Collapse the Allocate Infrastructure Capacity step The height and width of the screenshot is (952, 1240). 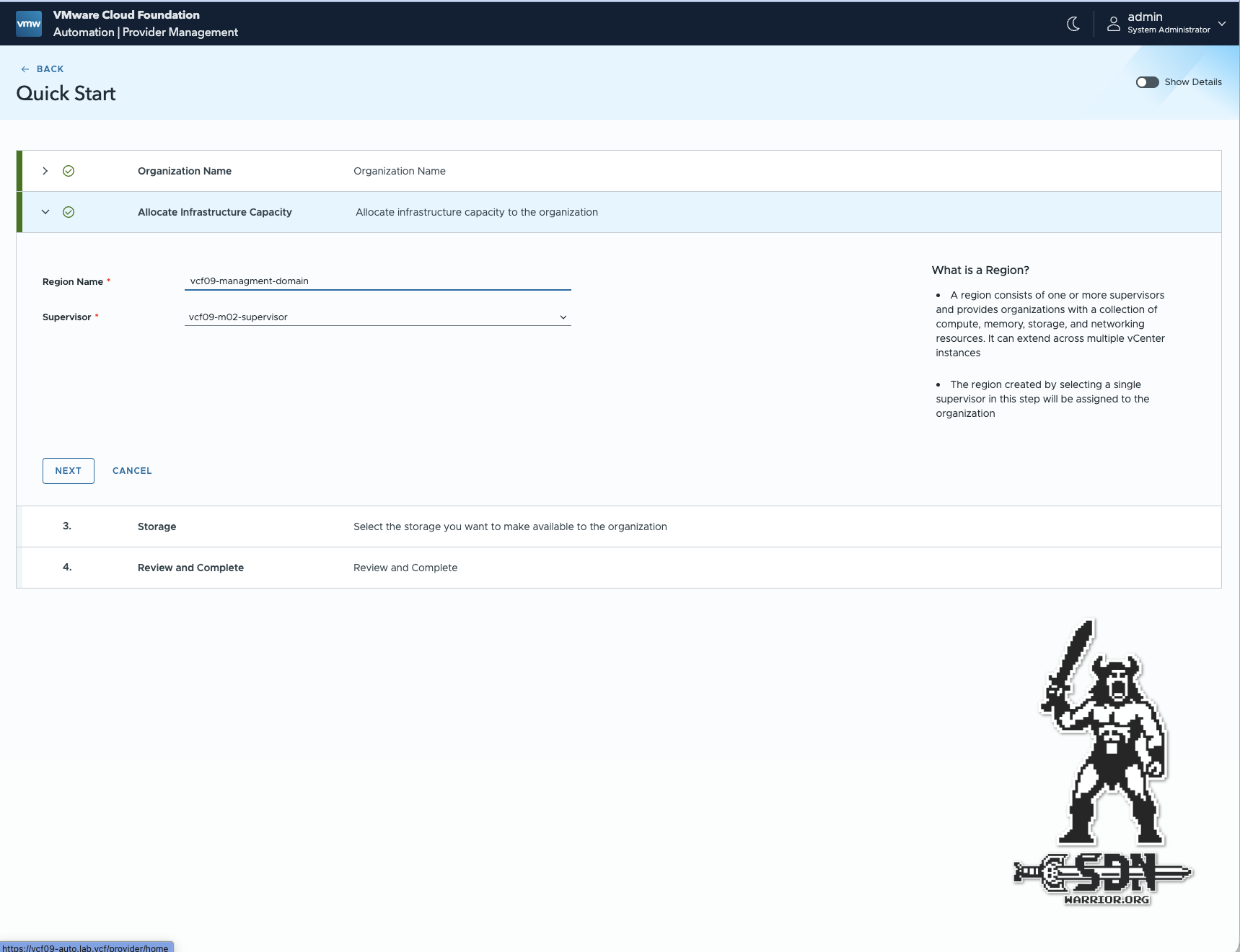pos(45,212)
